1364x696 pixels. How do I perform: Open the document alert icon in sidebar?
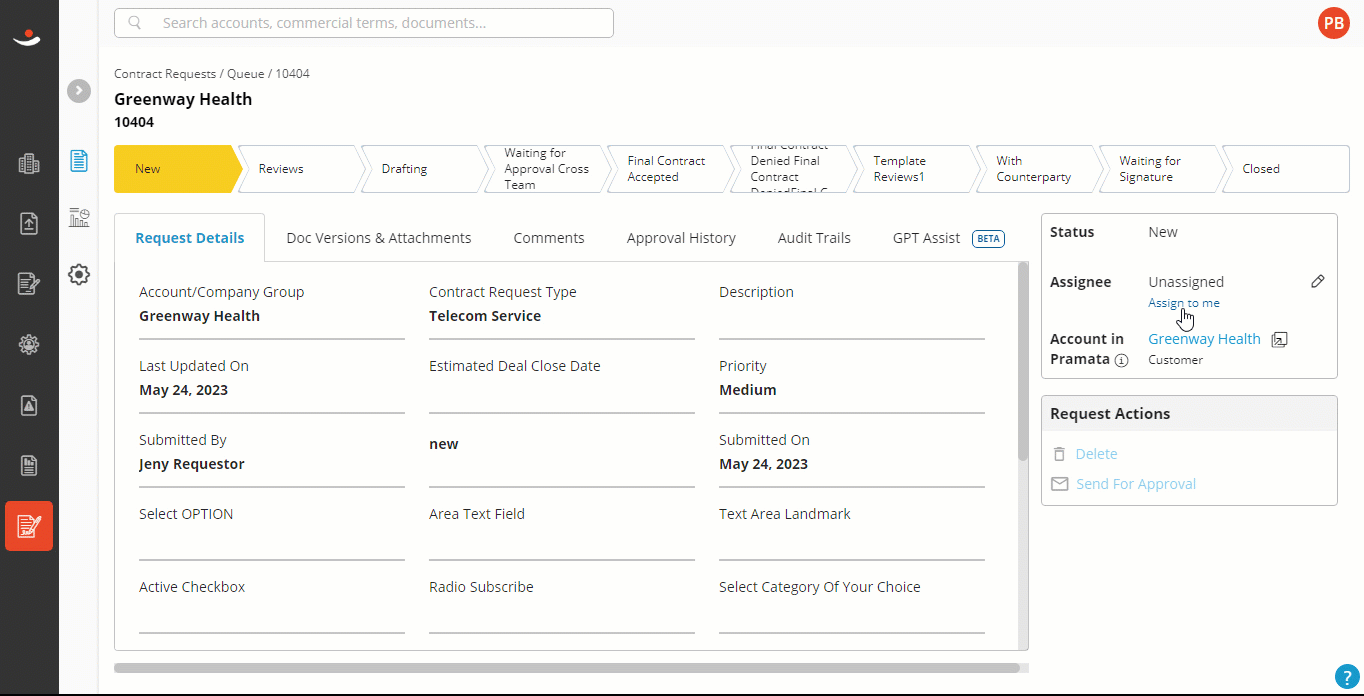tap(29, 405)
